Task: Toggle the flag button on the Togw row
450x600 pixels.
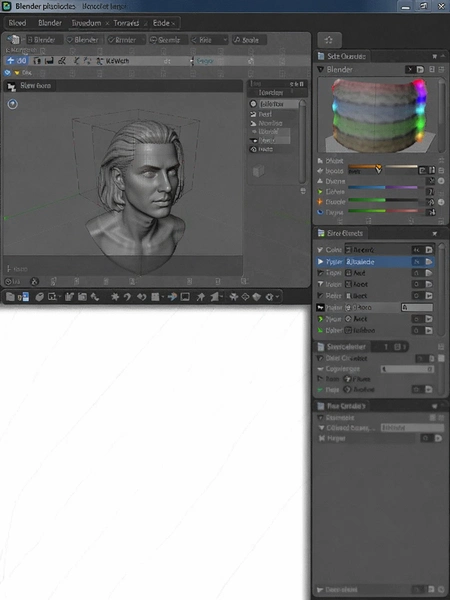Action: (x=429, y=273)
